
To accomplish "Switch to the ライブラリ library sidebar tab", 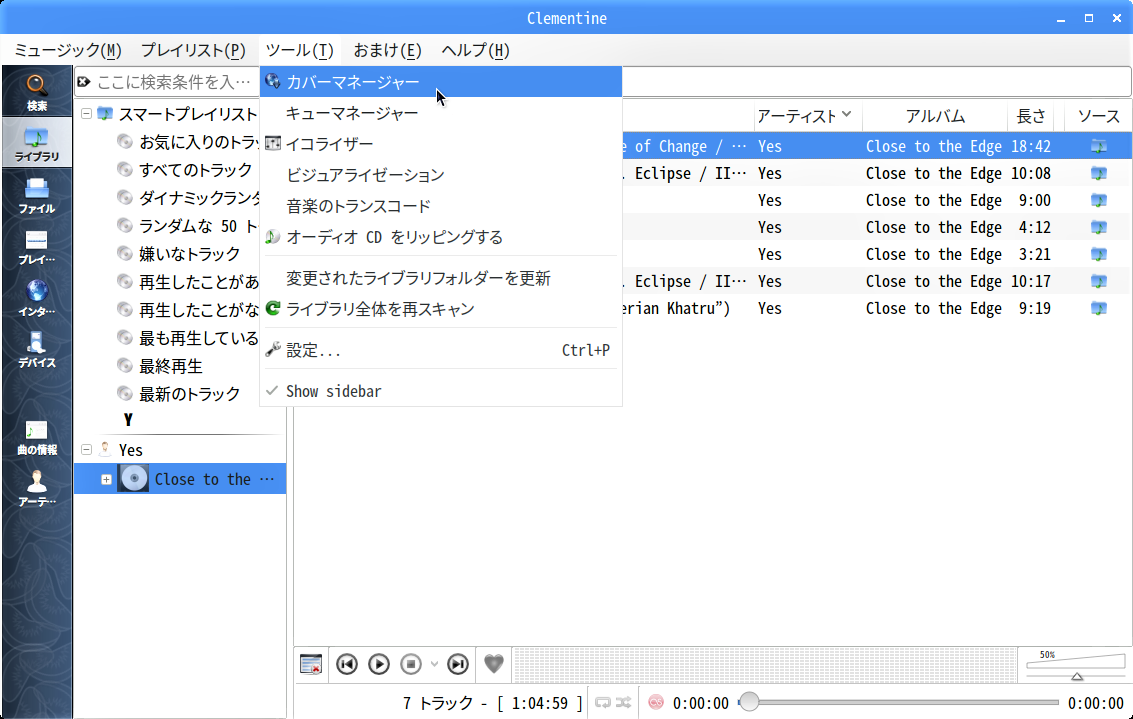I will click(37, 144).
